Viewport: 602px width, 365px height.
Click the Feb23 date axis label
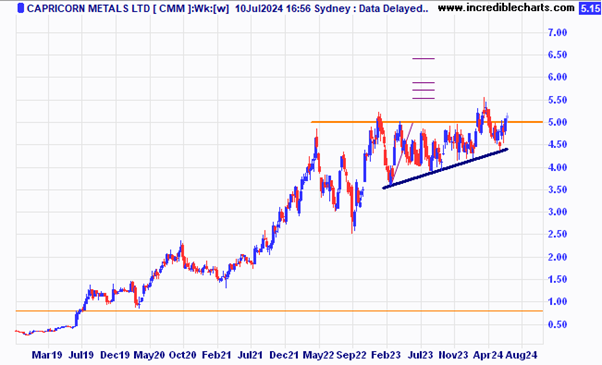point(386,355)
